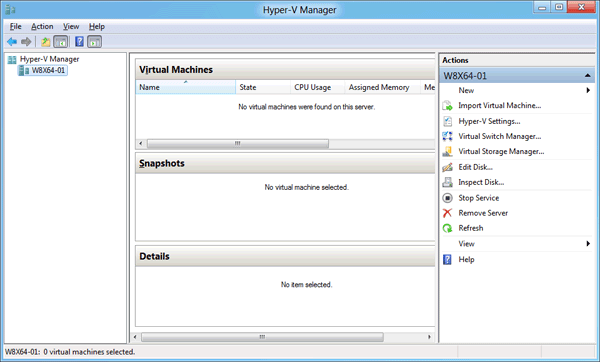Choose Inspect Disk... action
Screen dimensions: 600x362
(481, 182)
